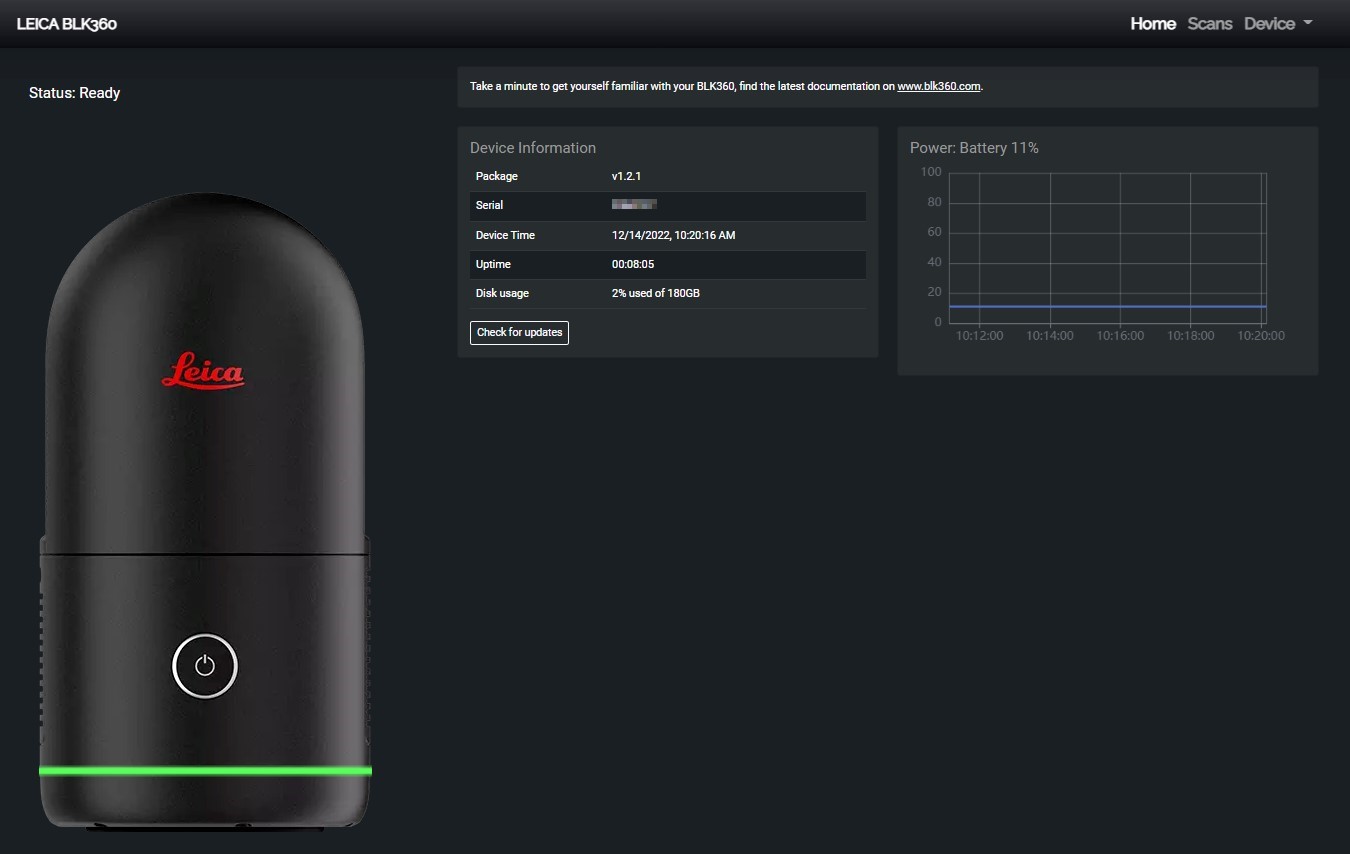Click the power button on the scanner image

205,665
